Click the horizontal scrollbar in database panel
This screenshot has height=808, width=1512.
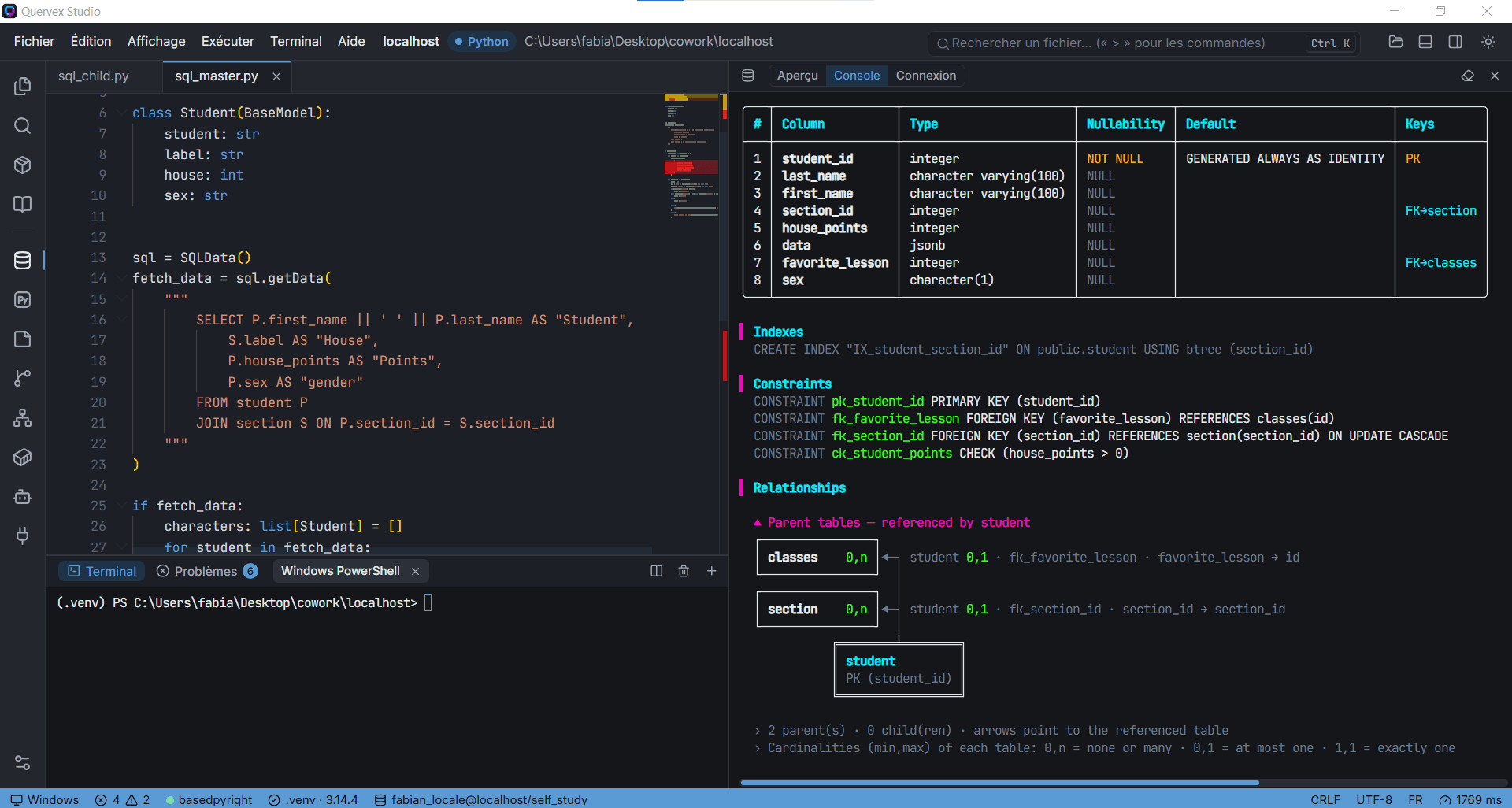click(x=999, y=783)
